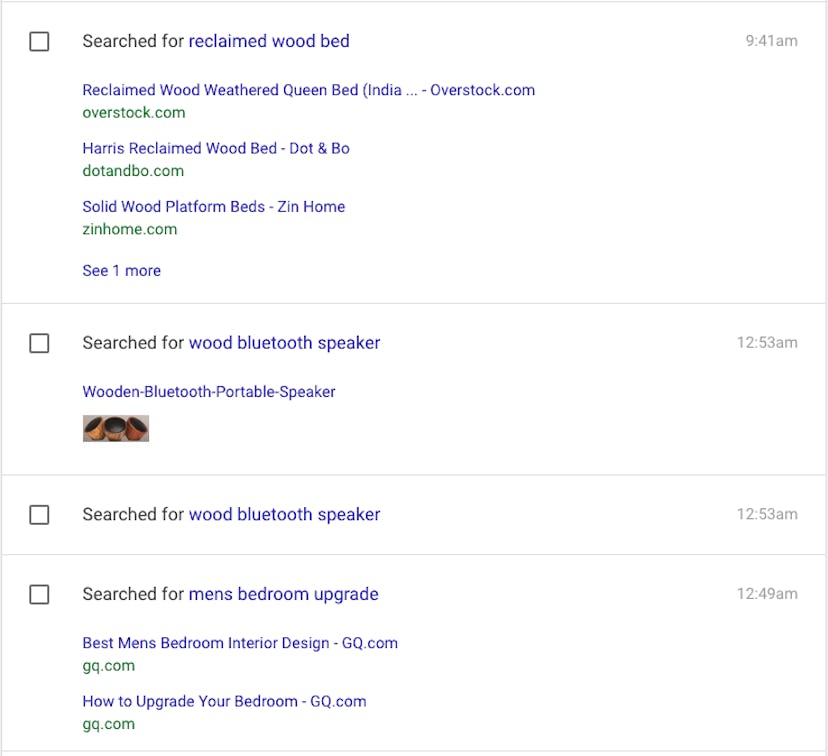Open 'wood bluetooth speaker' query in entry without results
The width and height of the screenshot is (828, 756).
(284, 515)
